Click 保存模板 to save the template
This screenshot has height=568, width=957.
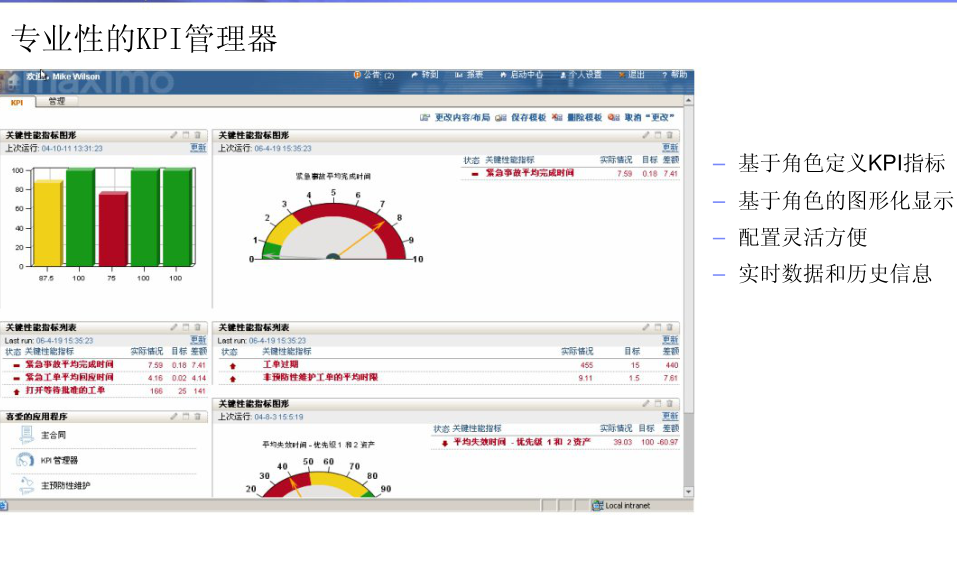pos(528,118)
